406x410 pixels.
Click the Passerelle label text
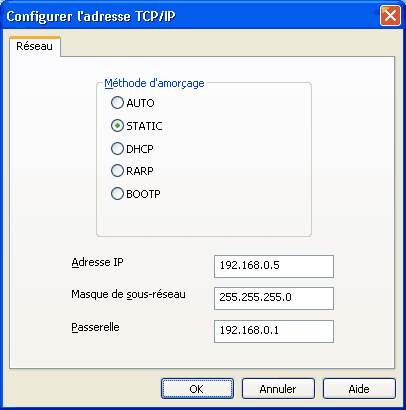(x=95, y=327)
